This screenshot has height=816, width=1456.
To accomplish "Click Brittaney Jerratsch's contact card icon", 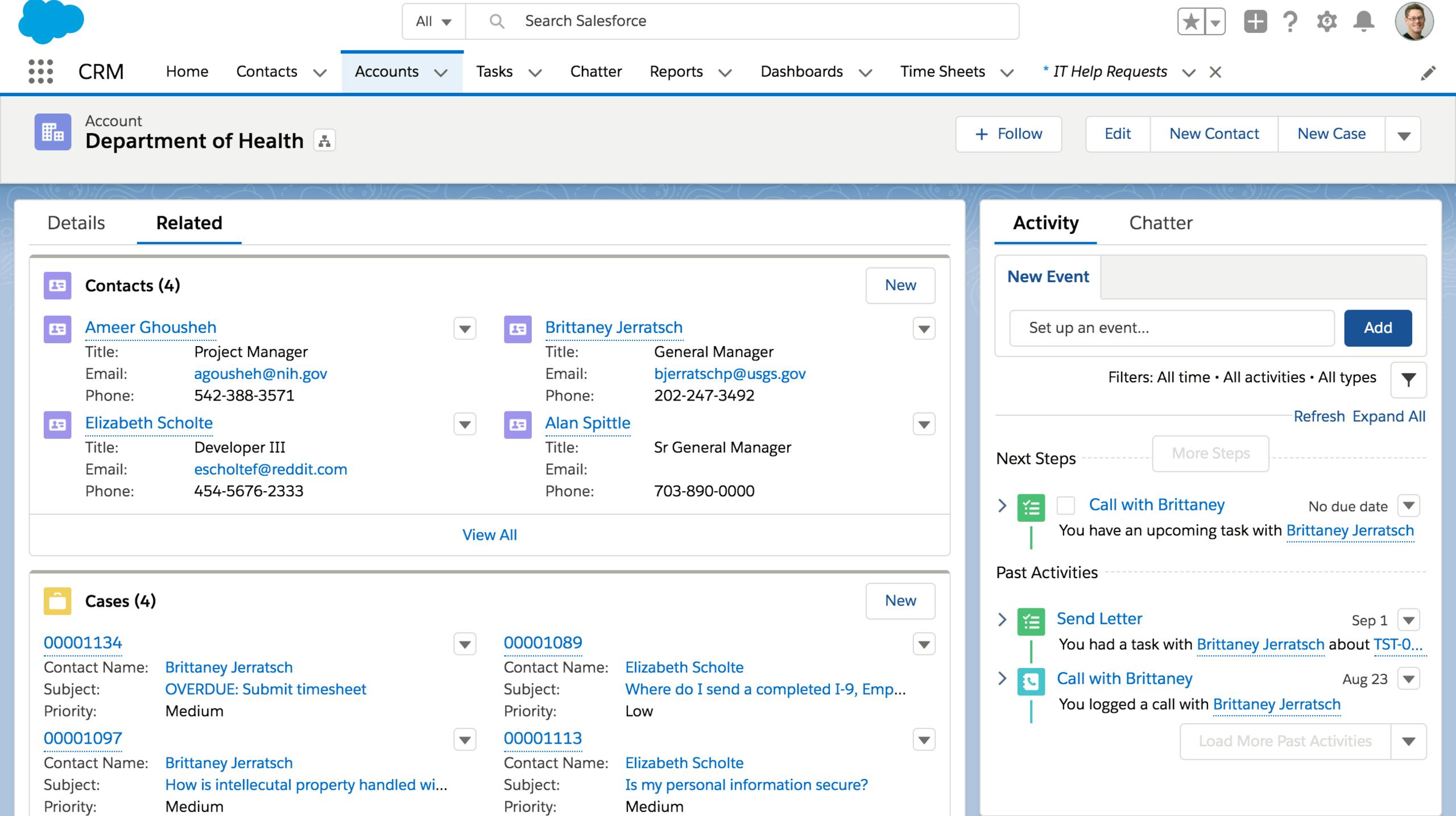I will tap(518, 329).
